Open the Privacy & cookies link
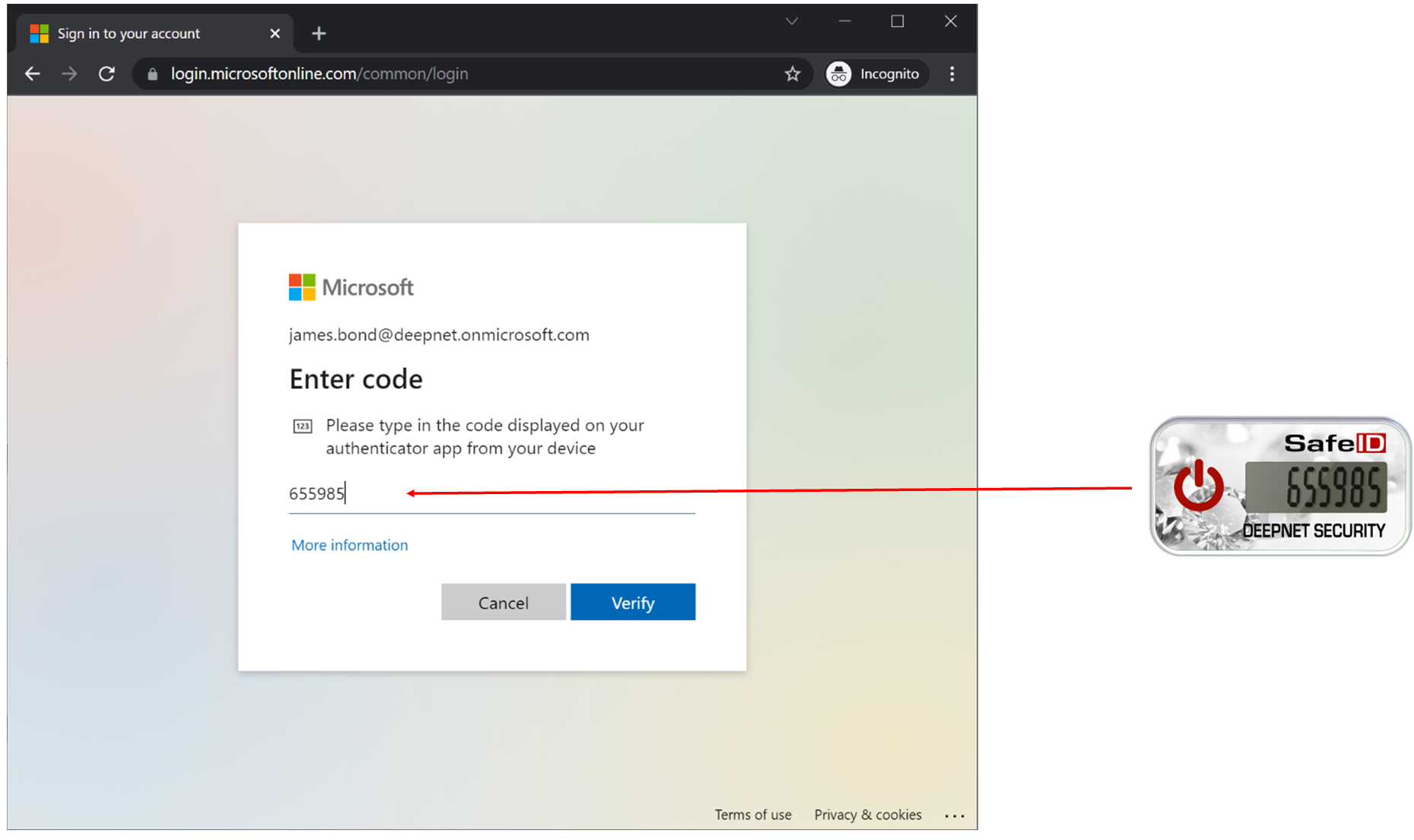1414x840 pixels. click(867, 815)
